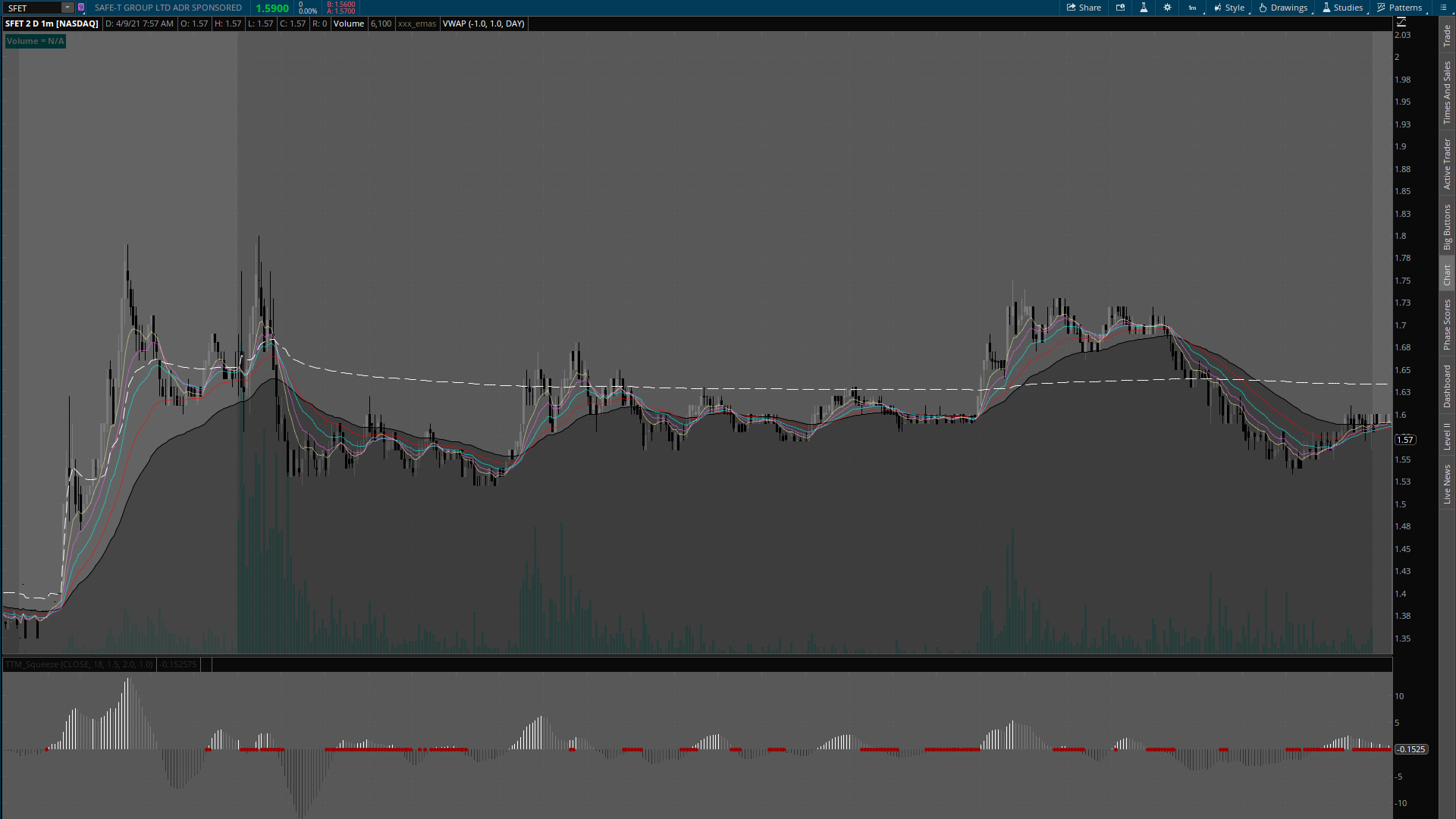Open the 1m timeframe selector
1456x819 pixels.
(x=1193, y=8)
